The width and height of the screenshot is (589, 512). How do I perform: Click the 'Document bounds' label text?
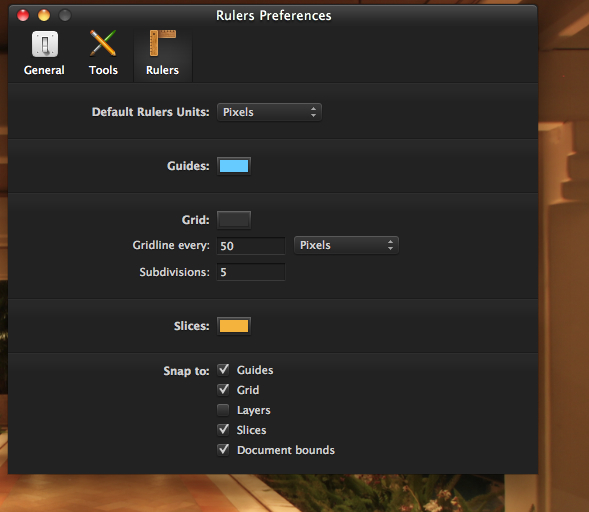point(286,450)
